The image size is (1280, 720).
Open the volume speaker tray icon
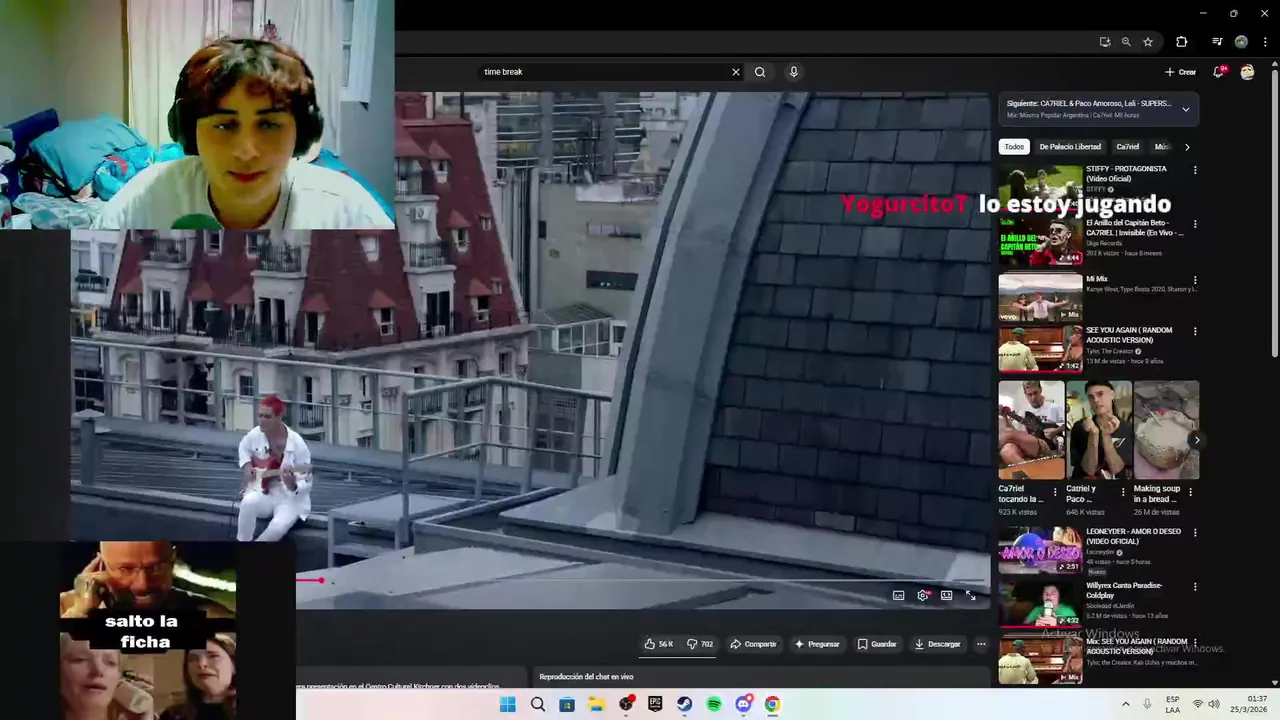click(x=1214, y=704)
